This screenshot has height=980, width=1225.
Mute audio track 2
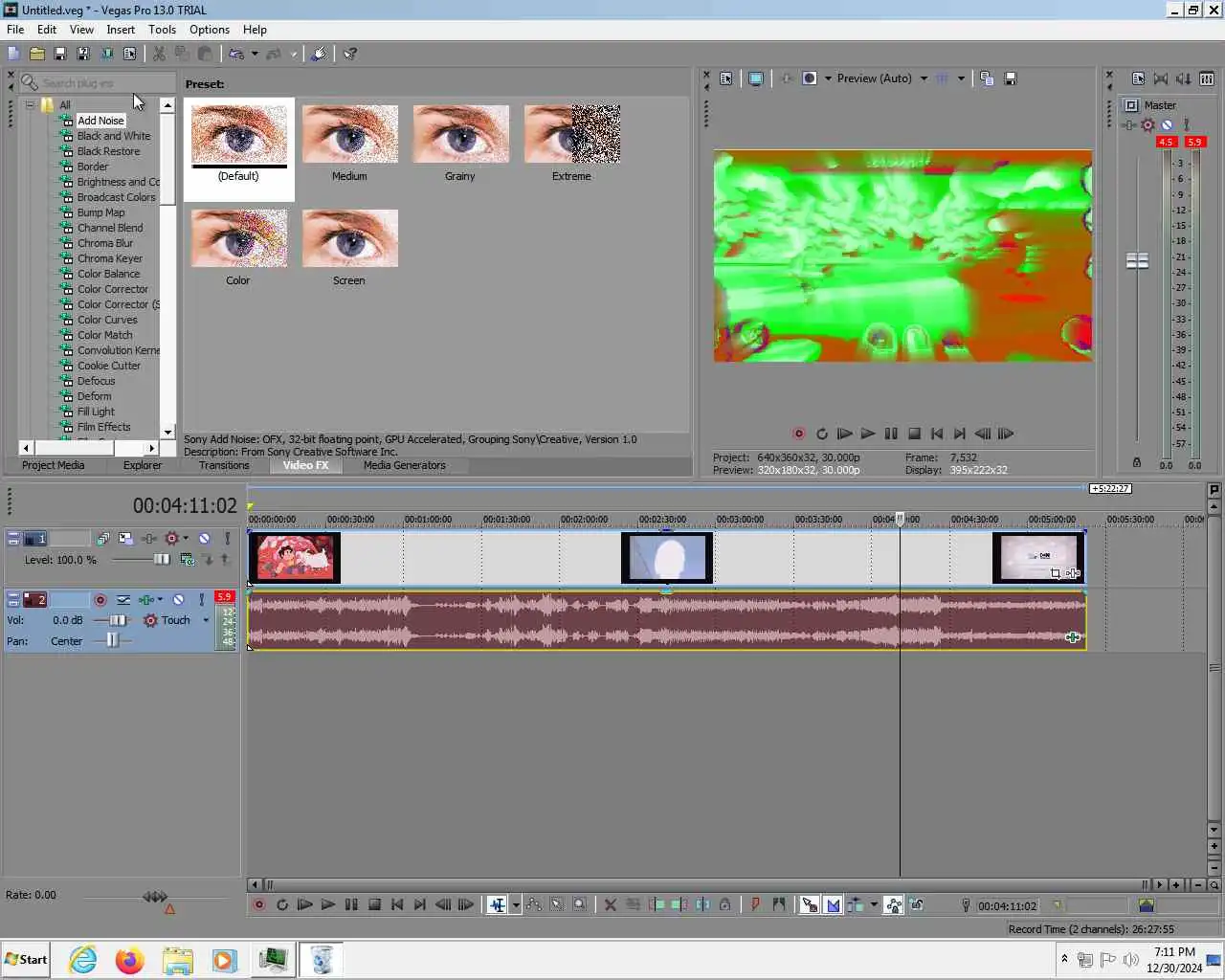point(178,600)
